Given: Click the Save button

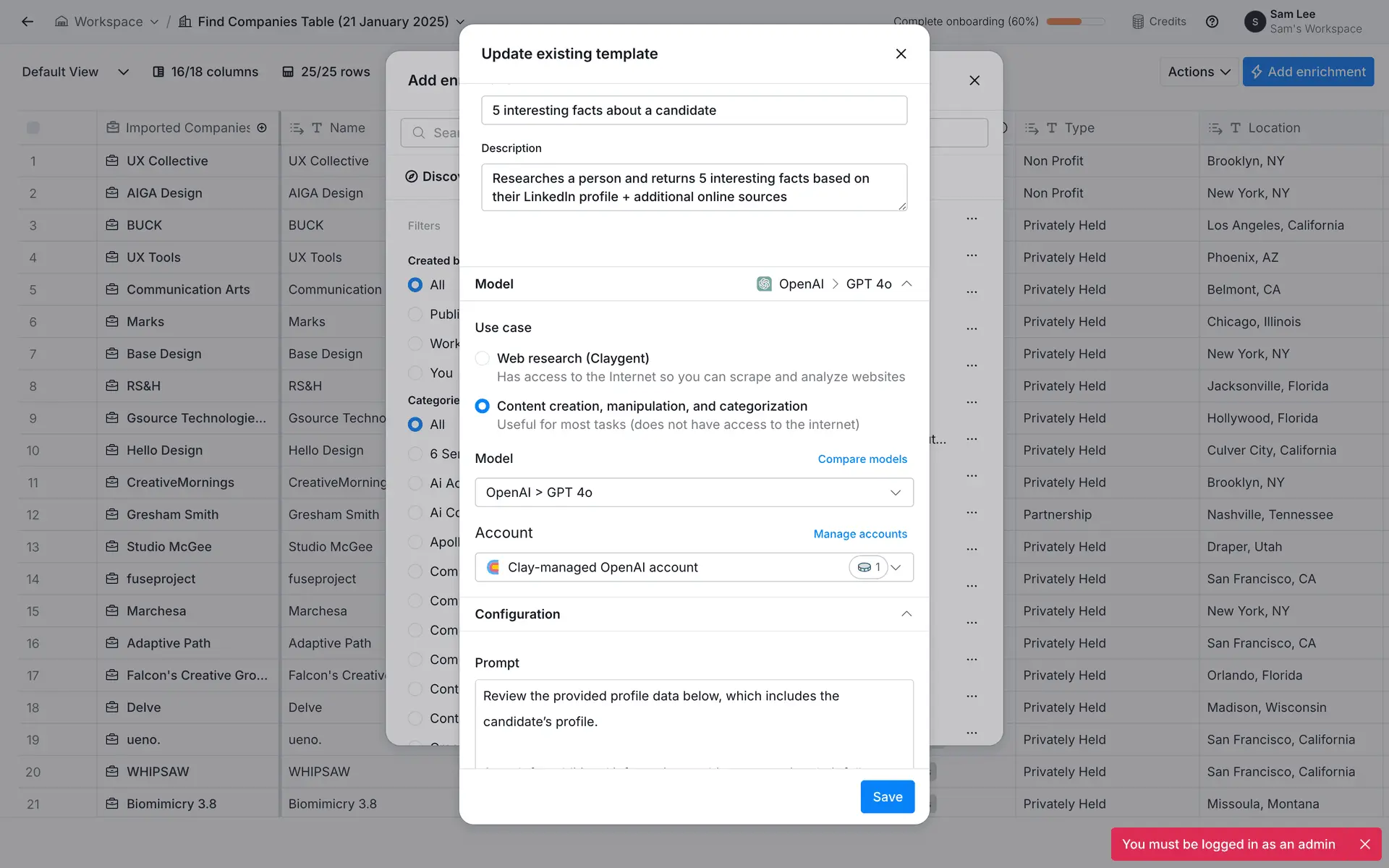Looking at the screenshot, I should [887, 796].
